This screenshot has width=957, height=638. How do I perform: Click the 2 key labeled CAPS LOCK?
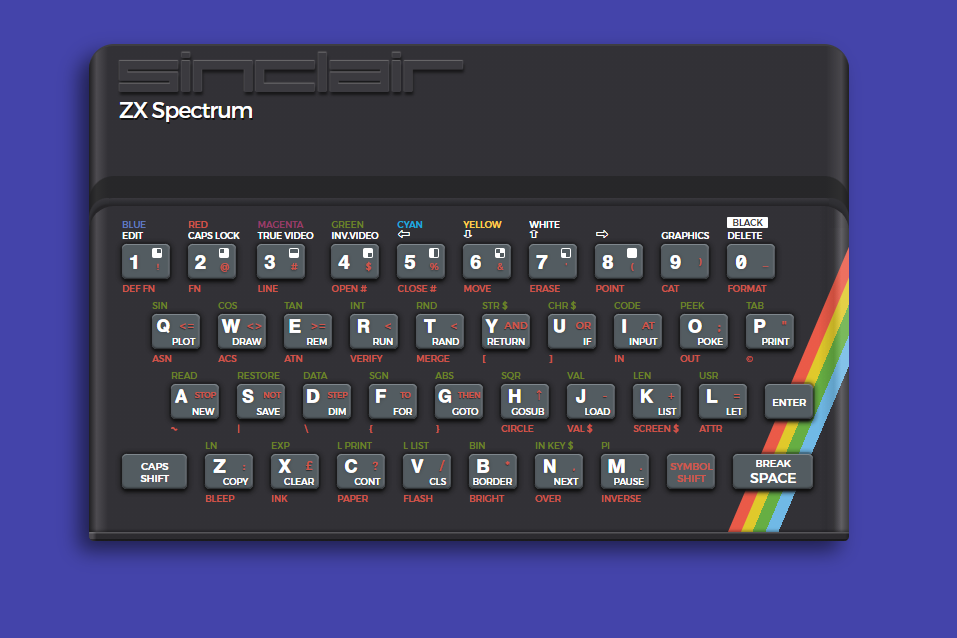click(212, 261)
